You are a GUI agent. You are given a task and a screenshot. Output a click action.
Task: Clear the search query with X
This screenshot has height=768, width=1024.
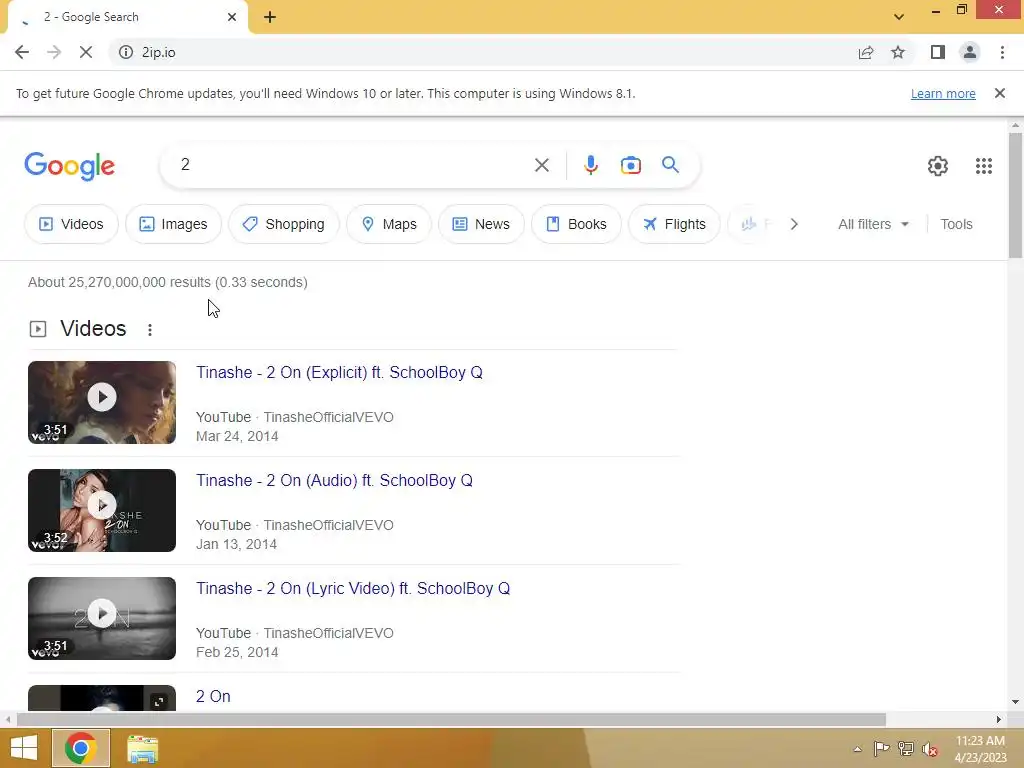[x=541, y=165]
